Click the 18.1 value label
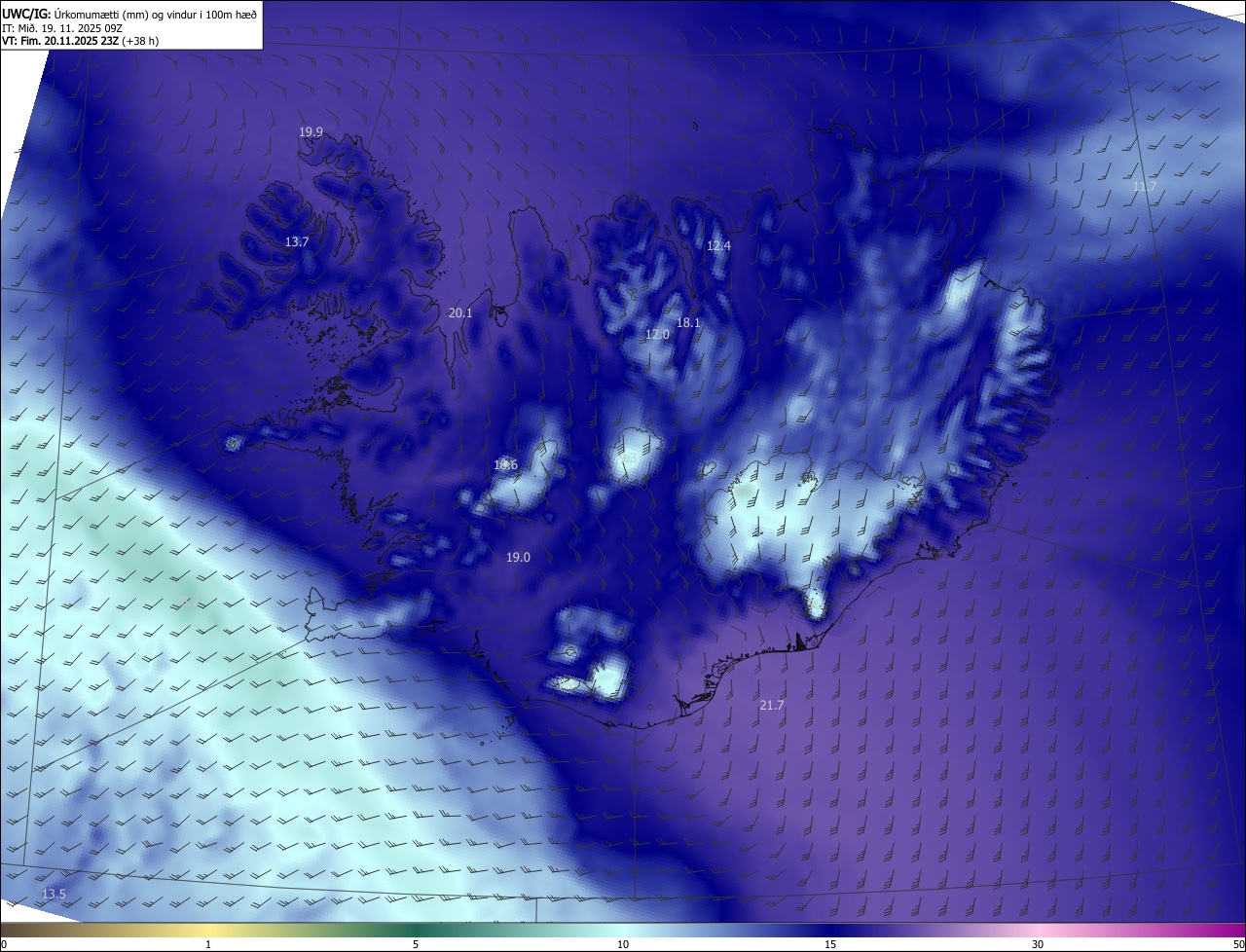 (x=689, y=322)
